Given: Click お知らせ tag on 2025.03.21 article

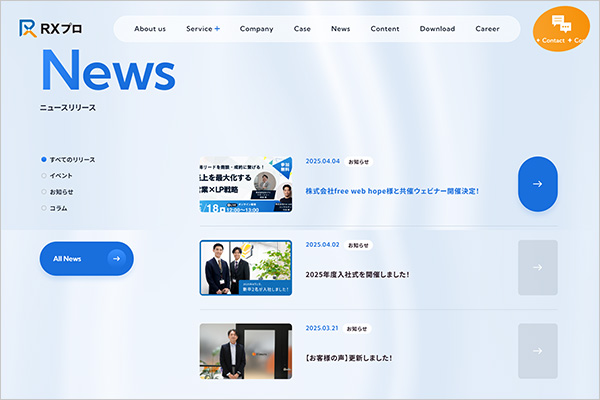Looking at the screenshot, I should pyautogui.click(x=357, y=328).
